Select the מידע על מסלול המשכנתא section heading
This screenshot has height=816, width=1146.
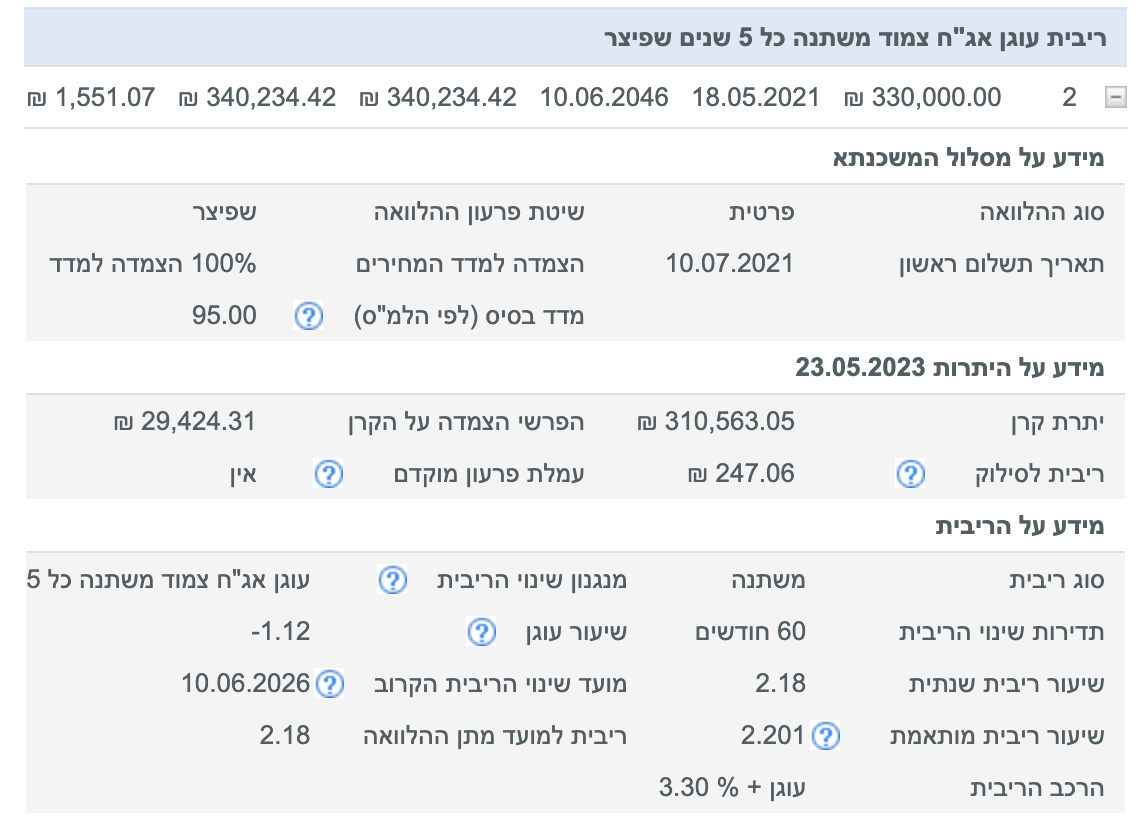point(968,158)
